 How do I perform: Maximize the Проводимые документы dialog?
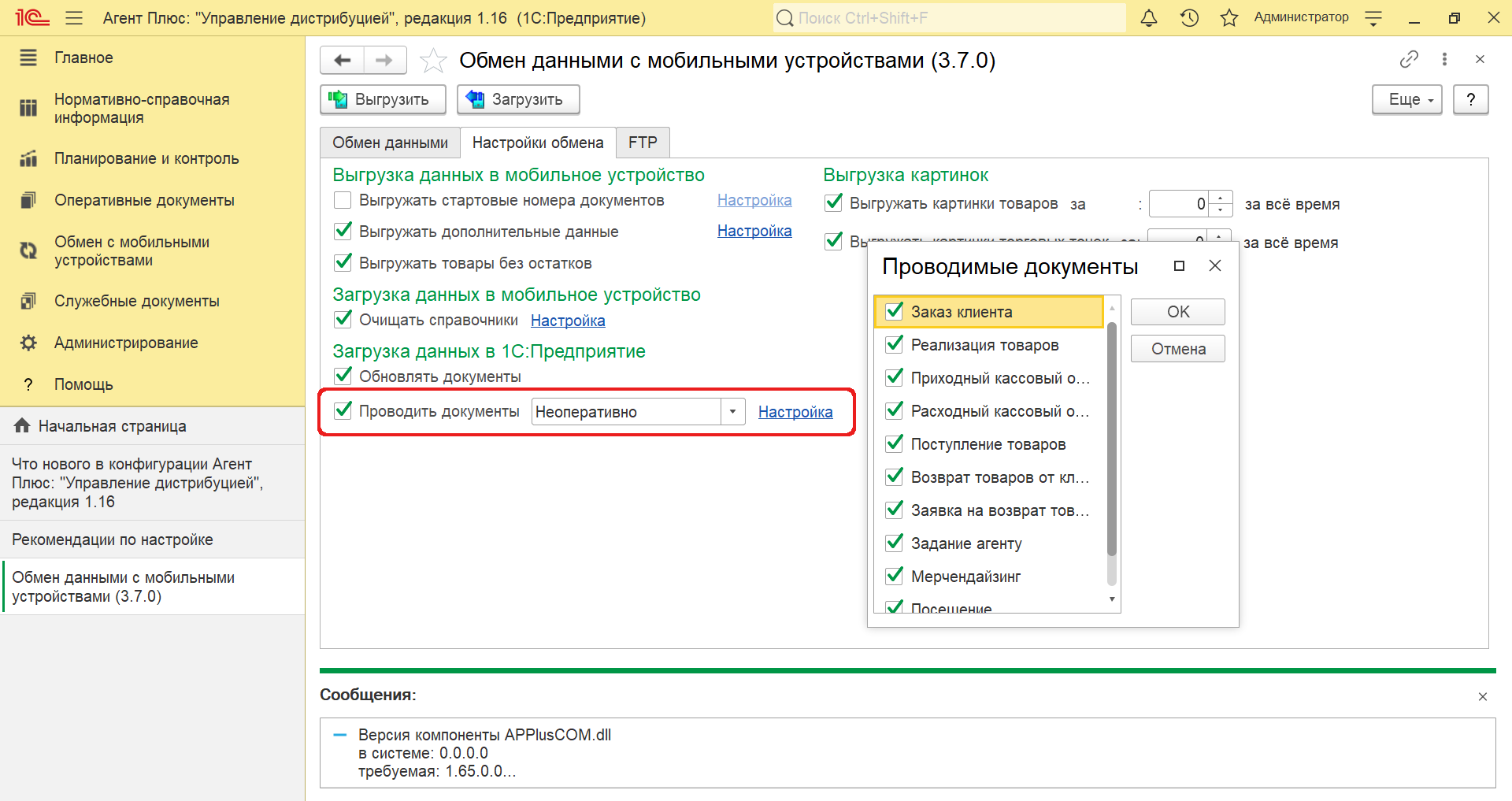[x=1179, y=266]
